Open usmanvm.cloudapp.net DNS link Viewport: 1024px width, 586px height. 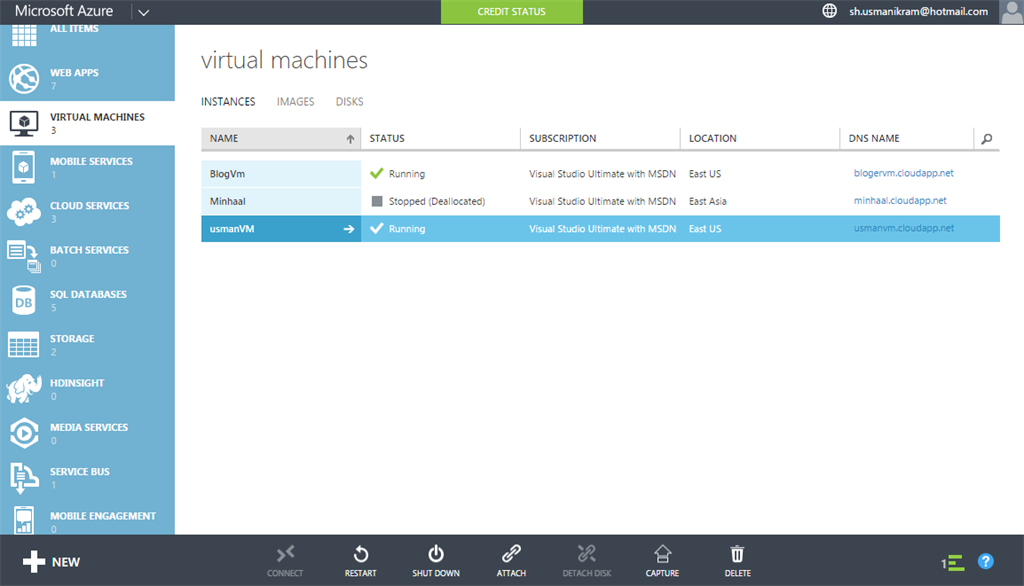[x=904, y=228]
